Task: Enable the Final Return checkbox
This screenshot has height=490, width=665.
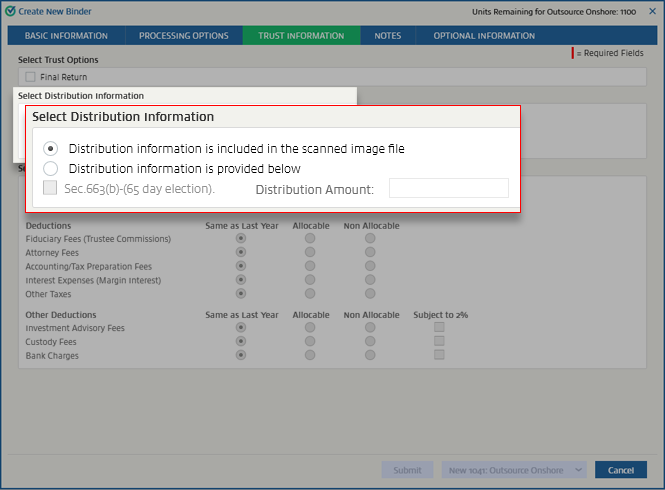Action: [30, 77]
